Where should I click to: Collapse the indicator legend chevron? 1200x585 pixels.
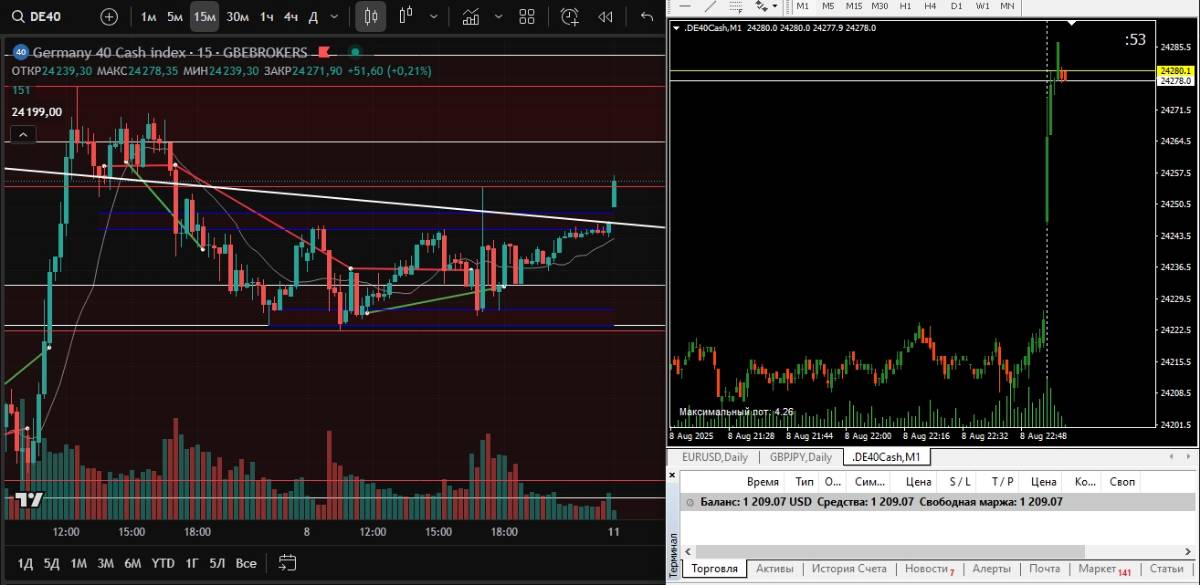[x=25, y=135]
